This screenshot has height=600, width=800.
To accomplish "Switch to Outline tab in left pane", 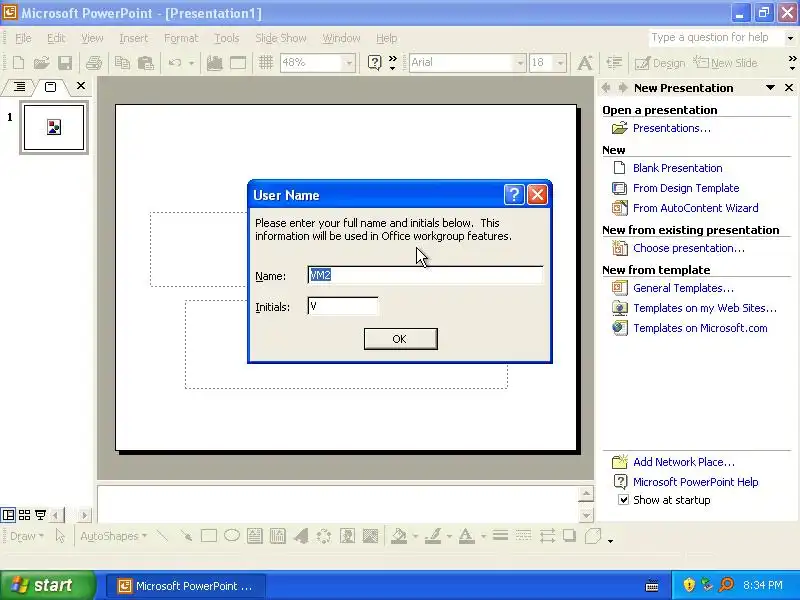I will pyautogui.click(x=19, y=87).
